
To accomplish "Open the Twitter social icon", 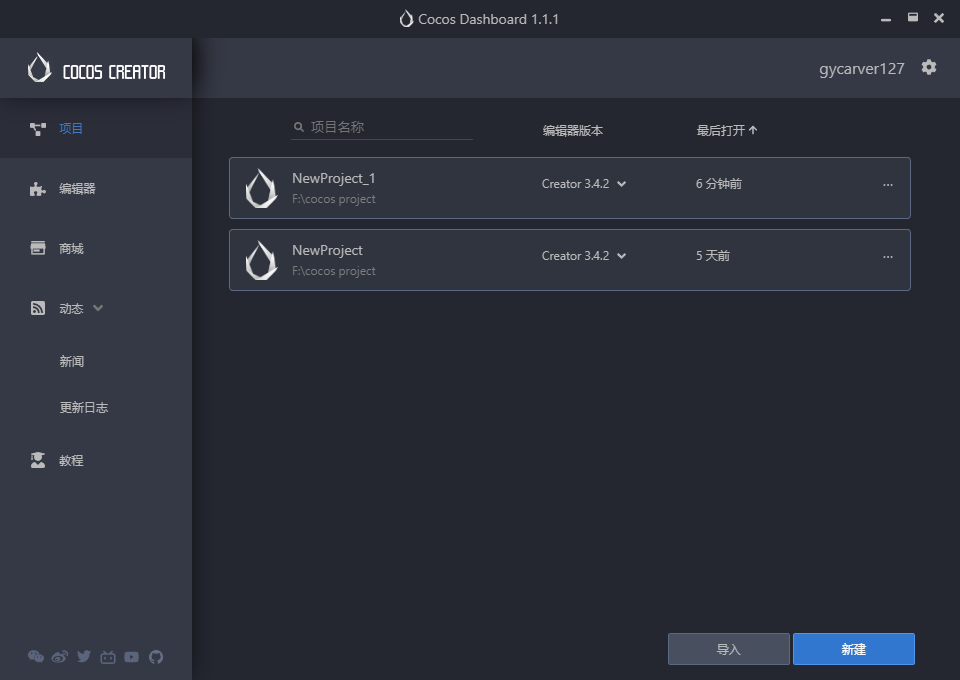I will click(84, 657).
